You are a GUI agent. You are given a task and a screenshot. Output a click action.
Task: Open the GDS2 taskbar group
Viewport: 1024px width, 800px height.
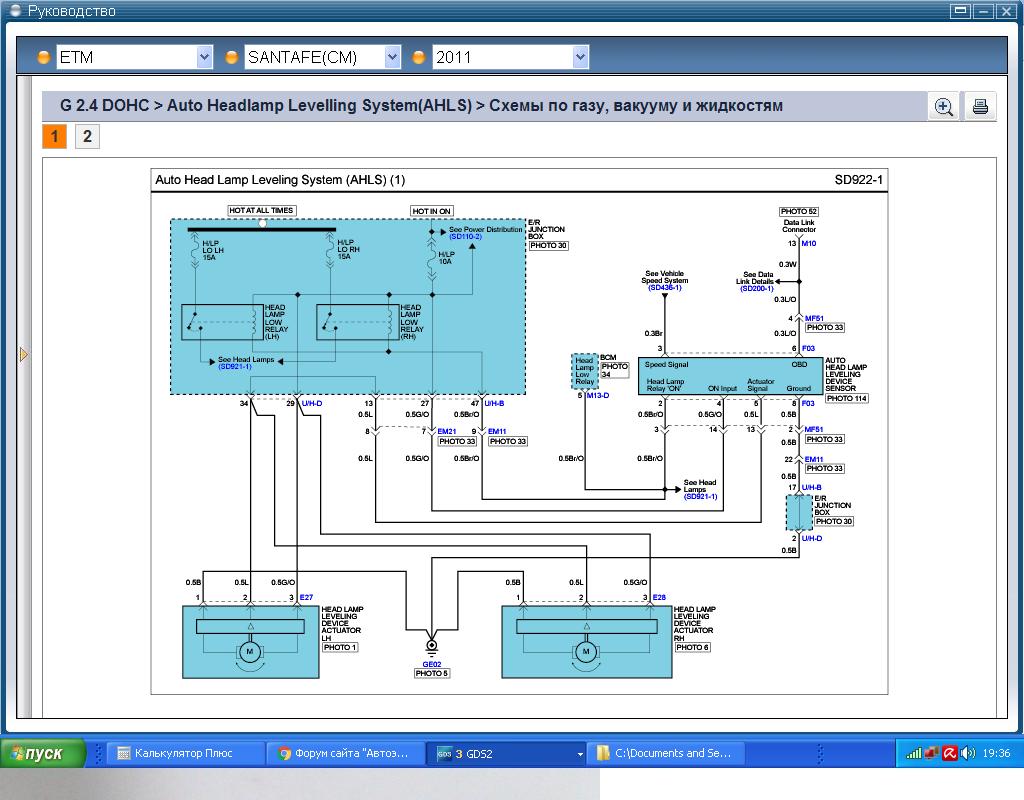click(x=507, y=753)
